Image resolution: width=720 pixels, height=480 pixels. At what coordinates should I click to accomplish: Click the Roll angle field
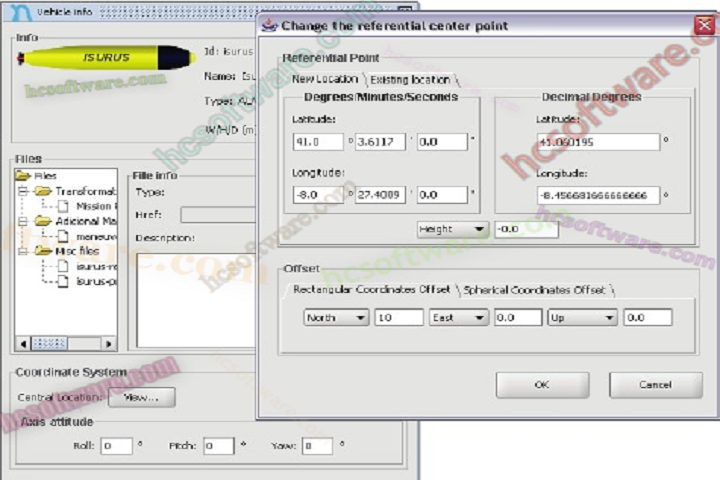pyautogui.click(x=117, y=446)
